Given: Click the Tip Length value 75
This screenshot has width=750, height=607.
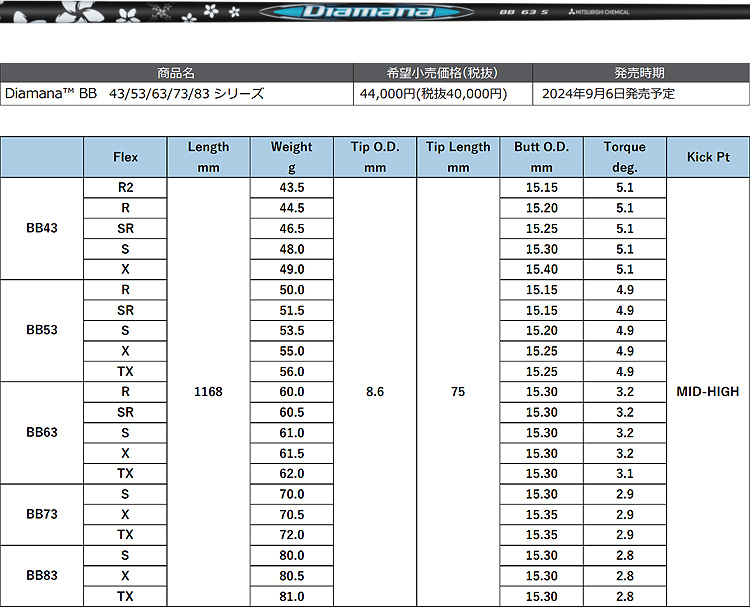Looking at the screenshot, I should click(458, 392).
